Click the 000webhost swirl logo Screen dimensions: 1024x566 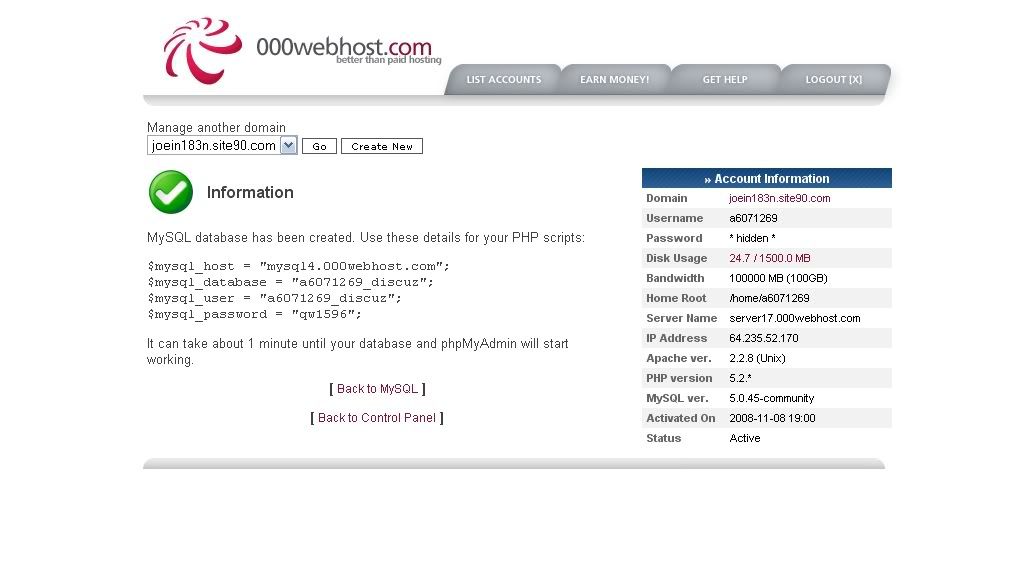click(202, 50)
